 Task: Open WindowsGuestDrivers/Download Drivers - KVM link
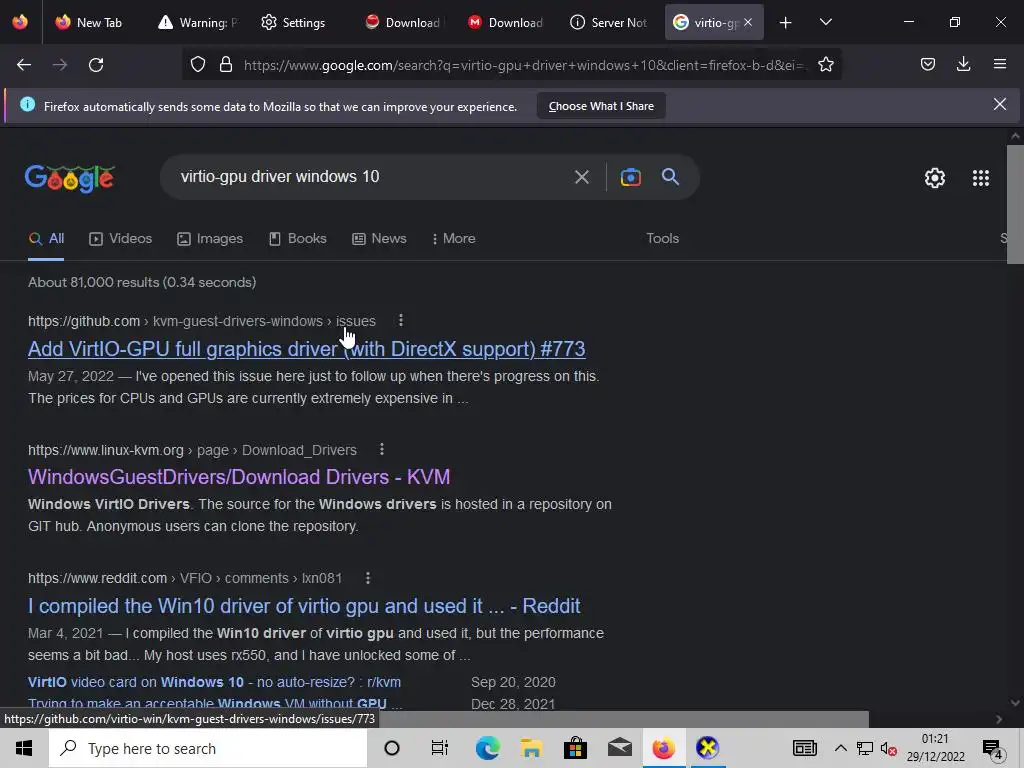click(239, 477)
